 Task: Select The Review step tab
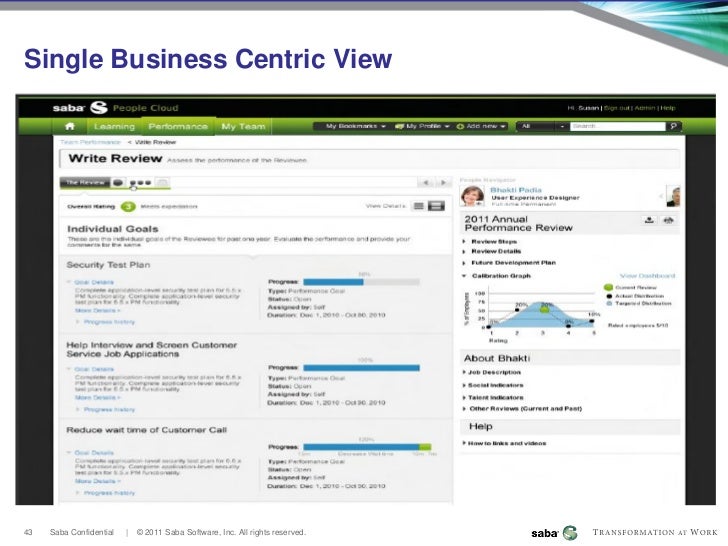85,182
